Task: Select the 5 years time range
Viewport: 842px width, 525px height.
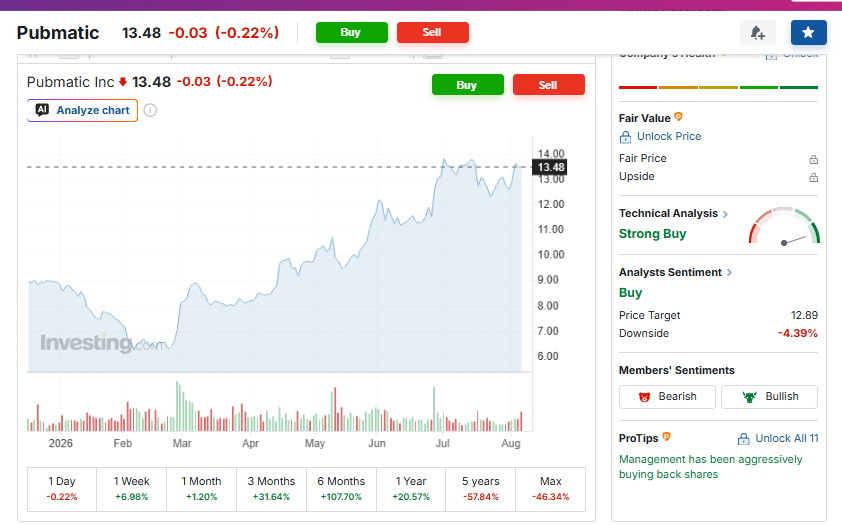Action: tap(481, 488)
